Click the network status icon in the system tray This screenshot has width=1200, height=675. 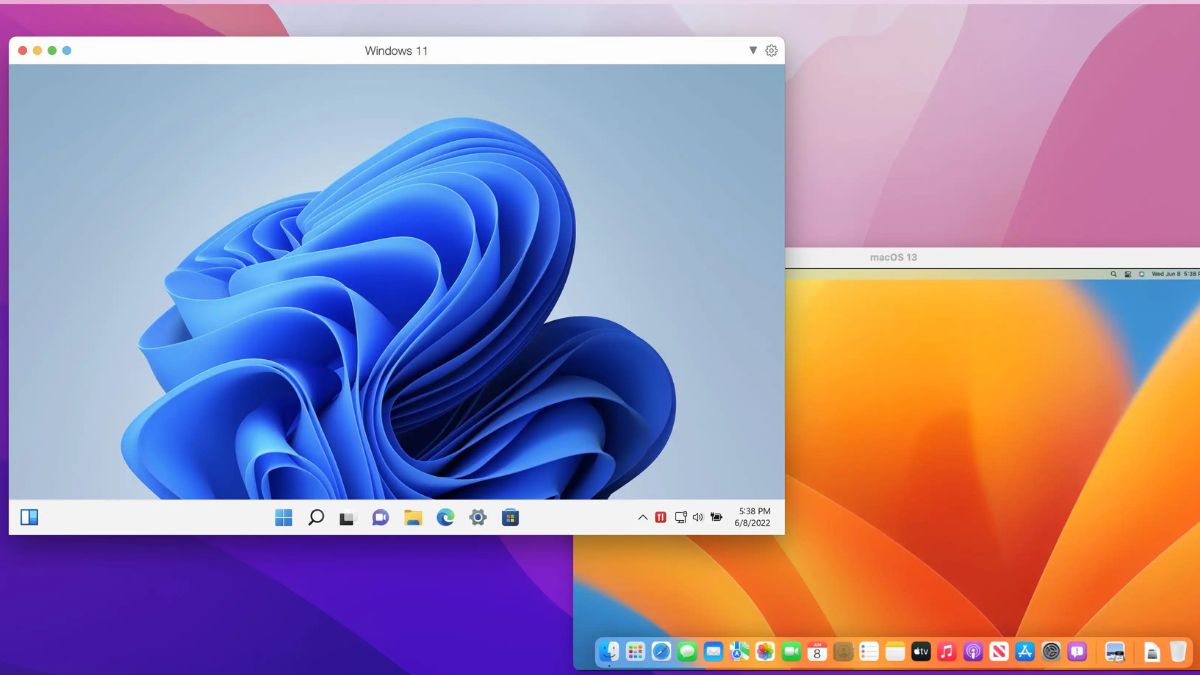[x=681, y=517]
